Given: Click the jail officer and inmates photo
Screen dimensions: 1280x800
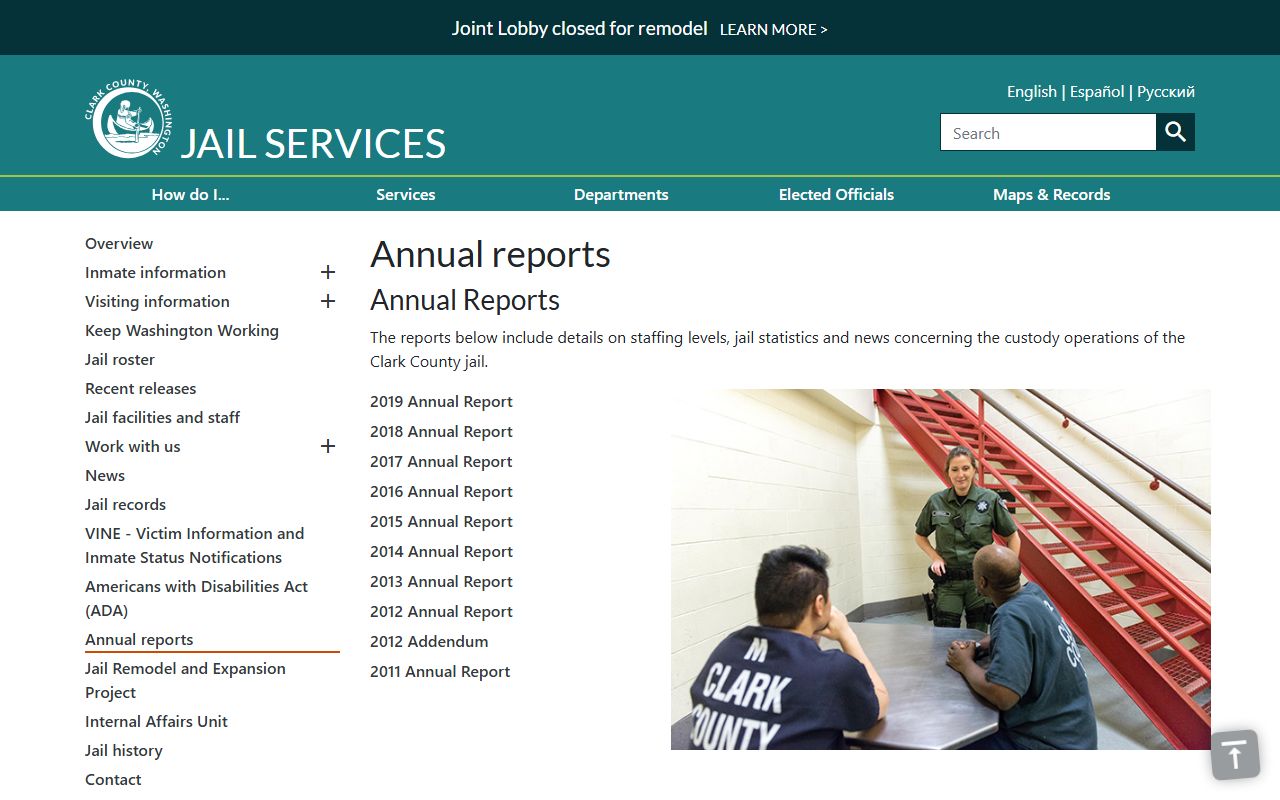Looking at the screenshot, I should click(x=940, y=569).
